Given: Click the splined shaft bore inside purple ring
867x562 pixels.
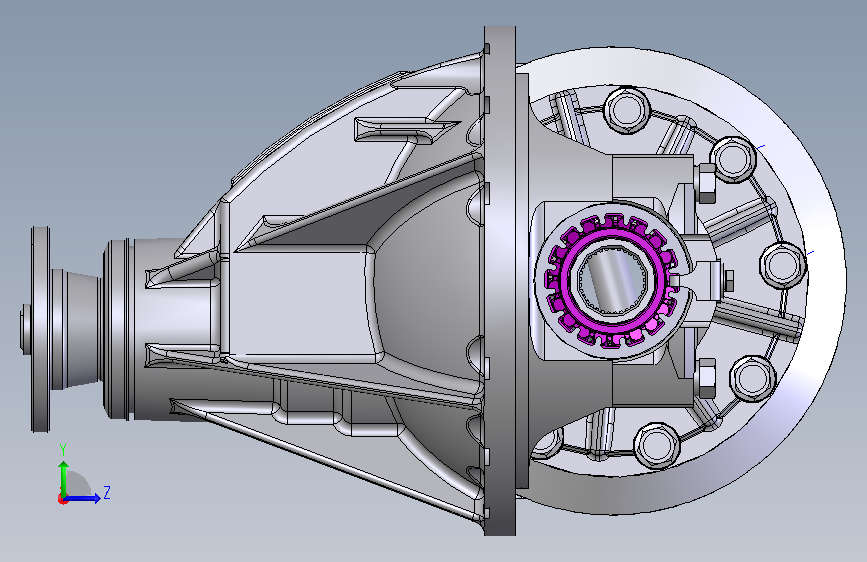Looking at the screenshot, I should pos(612,282).
